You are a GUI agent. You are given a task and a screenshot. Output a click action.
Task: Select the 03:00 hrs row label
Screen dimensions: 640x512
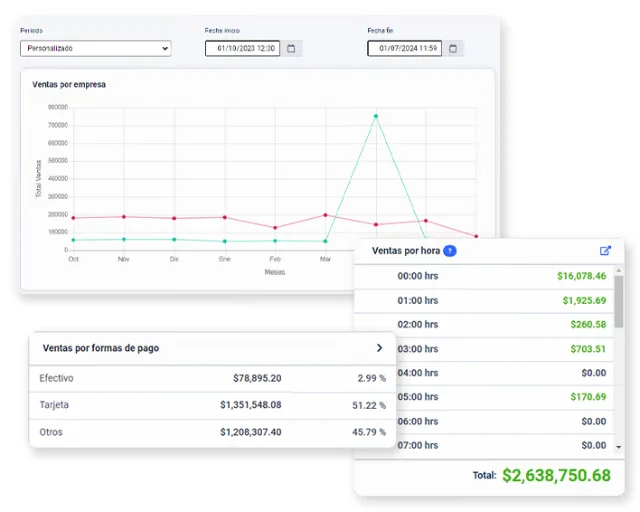point(418,349)
